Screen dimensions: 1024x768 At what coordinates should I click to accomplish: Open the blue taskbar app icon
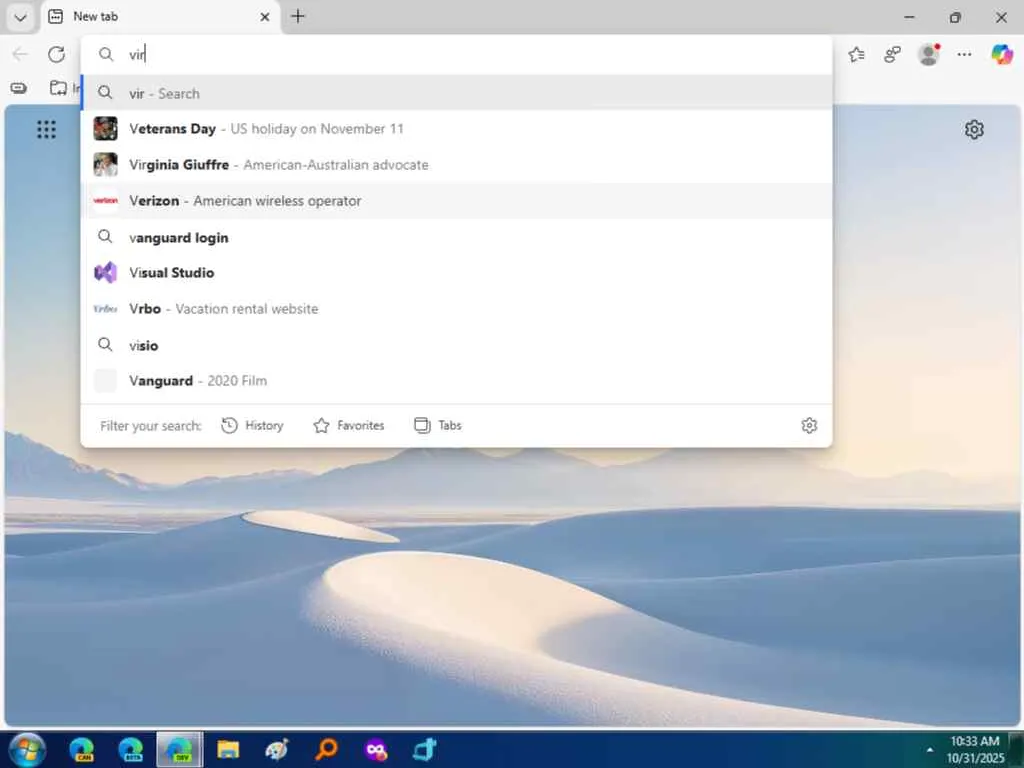424,749
